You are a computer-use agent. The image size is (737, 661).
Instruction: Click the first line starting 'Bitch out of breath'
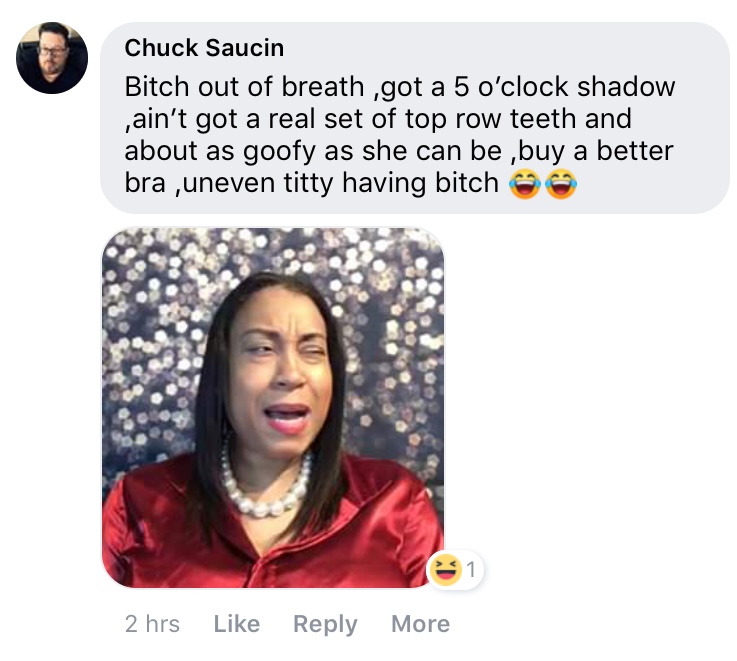400,87
